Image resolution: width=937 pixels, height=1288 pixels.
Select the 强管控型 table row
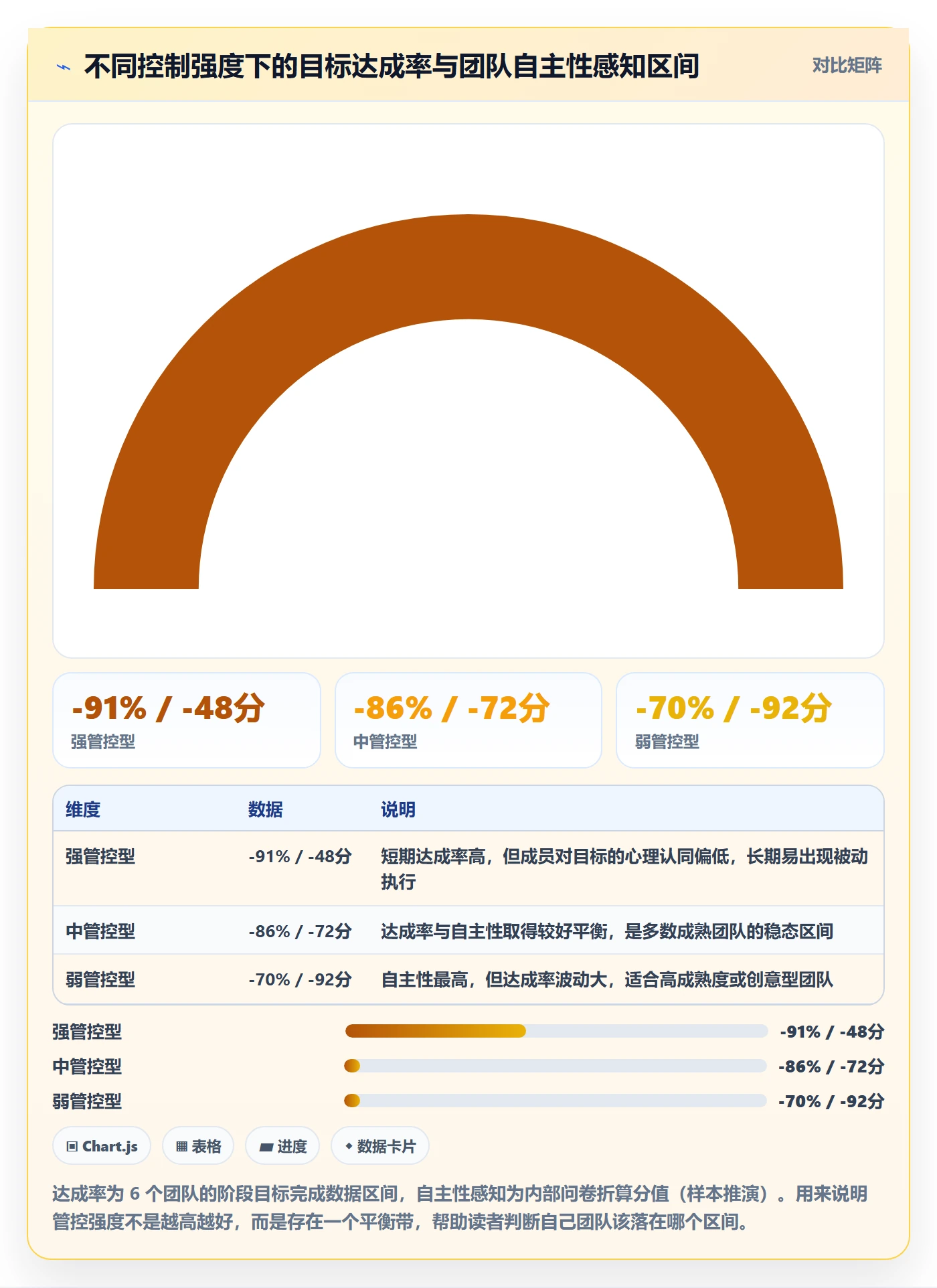click(x=468, y=869)
